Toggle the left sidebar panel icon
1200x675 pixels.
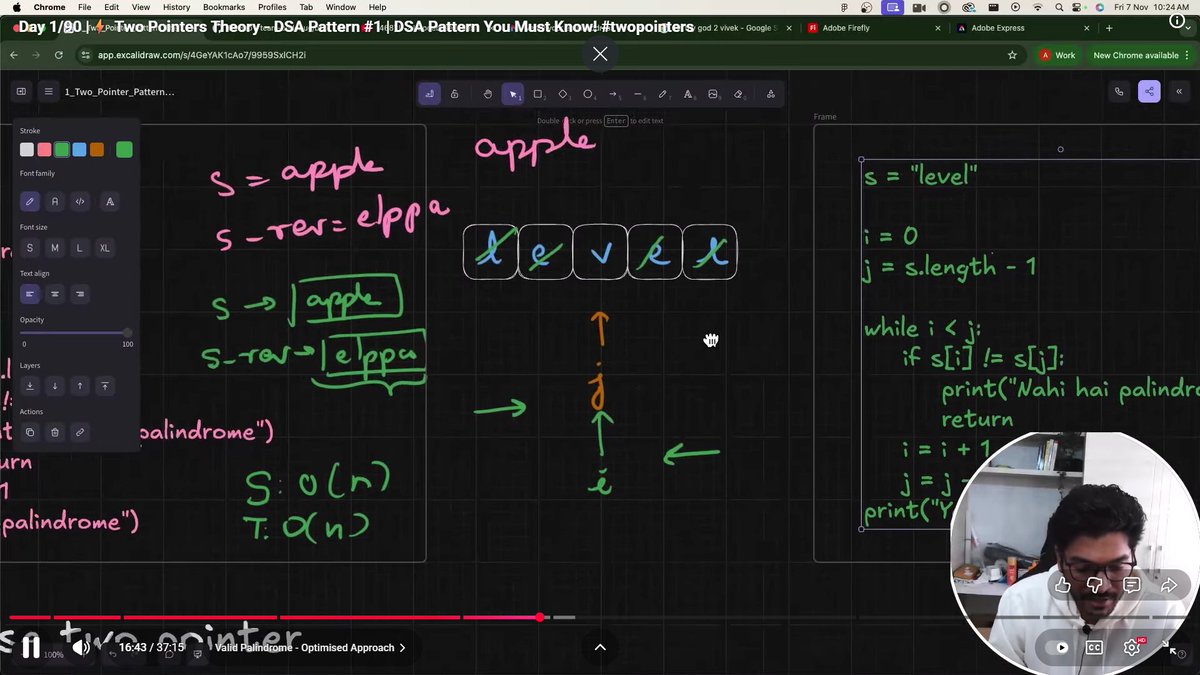[21, 91]
